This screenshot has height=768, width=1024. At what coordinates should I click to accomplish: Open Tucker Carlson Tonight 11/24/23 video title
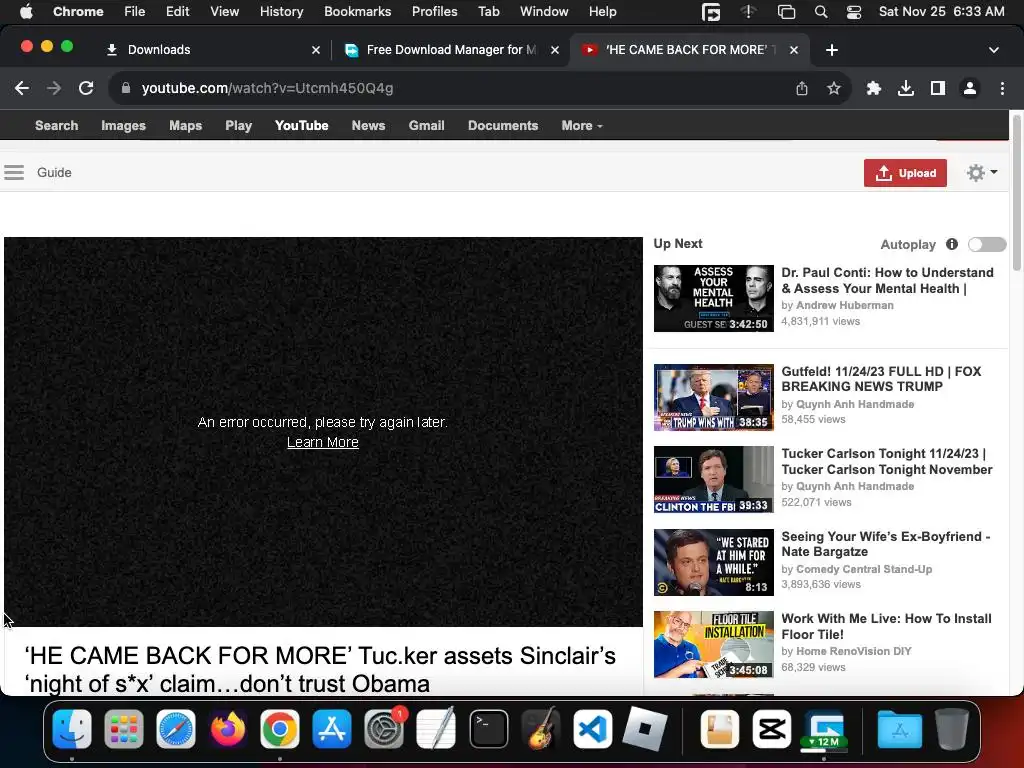(887, 461)
